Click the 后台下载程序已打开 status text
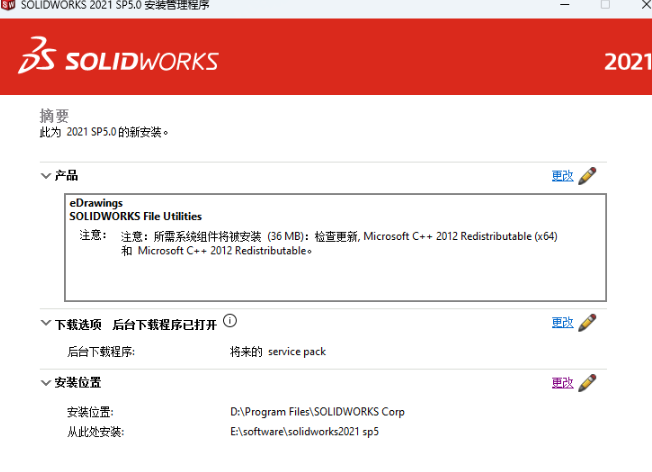This screenshot has height=472, width=652. (x=165, y=325)
